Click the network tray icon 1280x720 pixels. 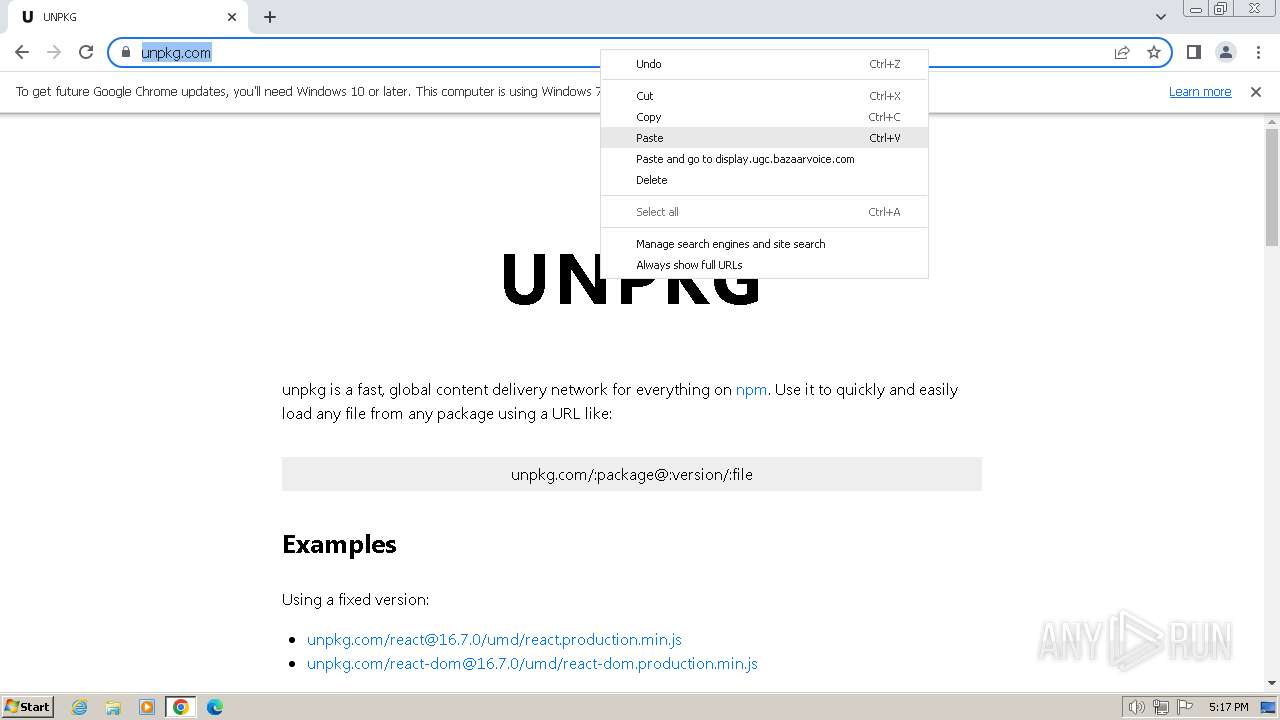(1161, 707)
